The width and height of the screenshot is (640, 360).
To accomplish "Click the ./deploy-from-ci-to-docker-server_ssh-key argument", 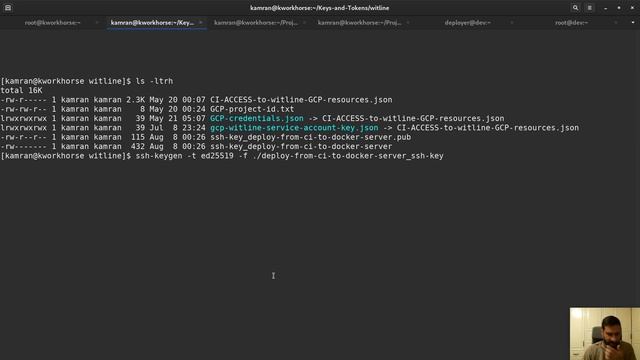I will tap(348, 156).
